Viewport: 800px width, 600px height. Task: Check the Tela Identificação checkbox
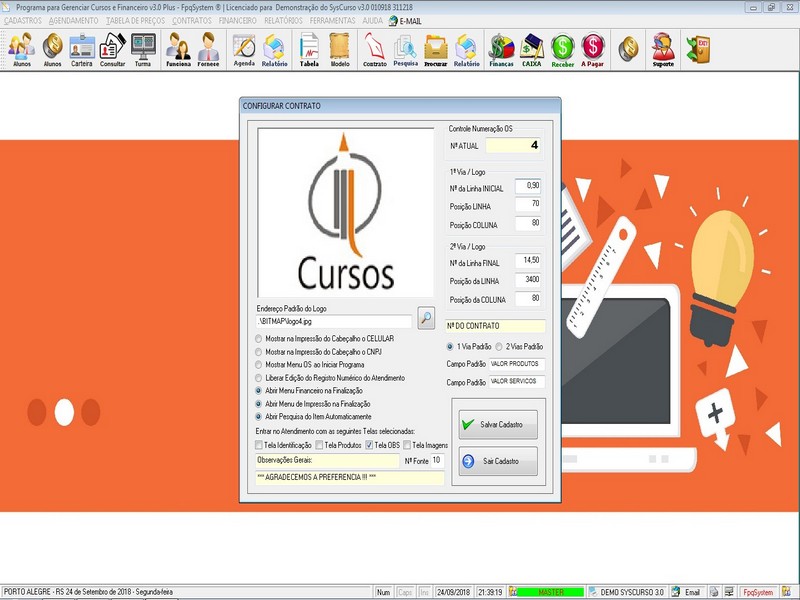(260, 445)
